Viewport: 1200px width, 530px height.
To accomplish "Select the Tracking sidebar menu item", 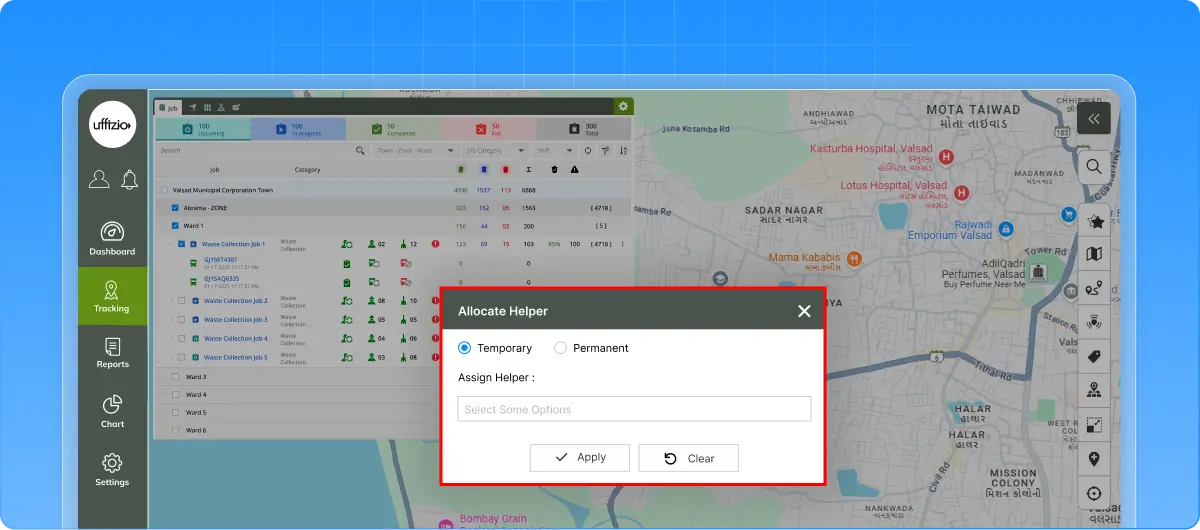I will [112, 296].
